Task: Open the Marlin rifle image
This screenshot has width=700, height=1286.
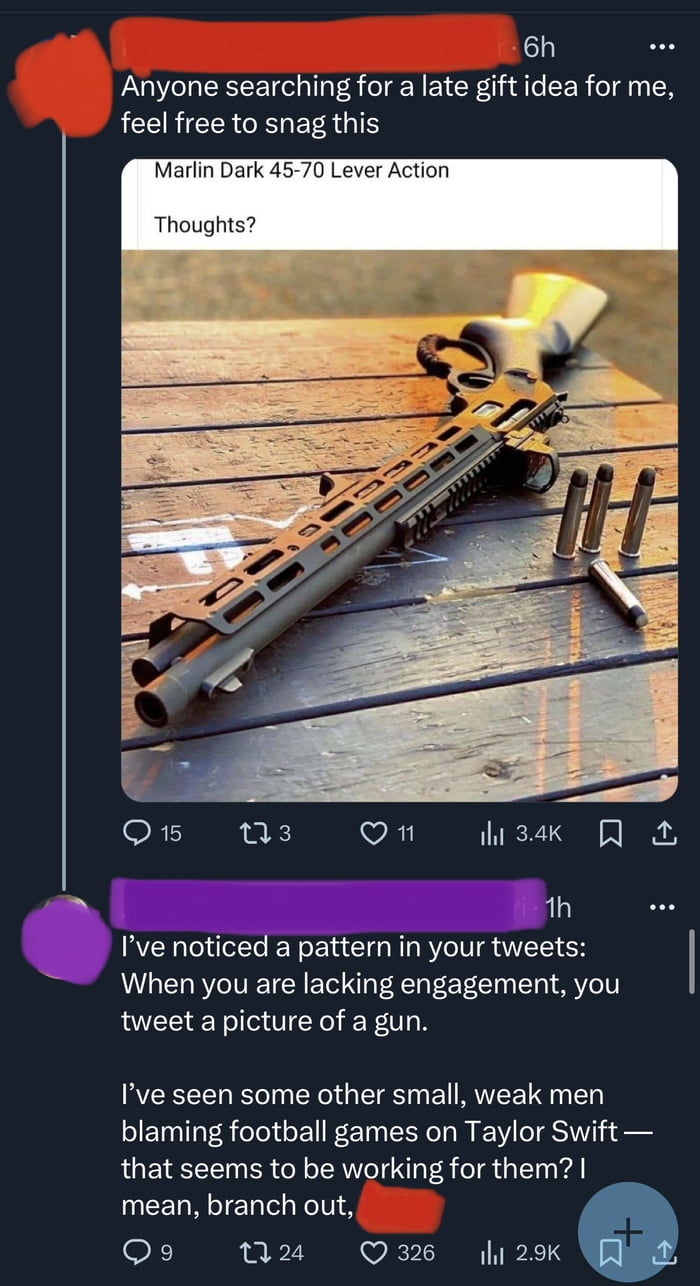Action: pos(399,524)
